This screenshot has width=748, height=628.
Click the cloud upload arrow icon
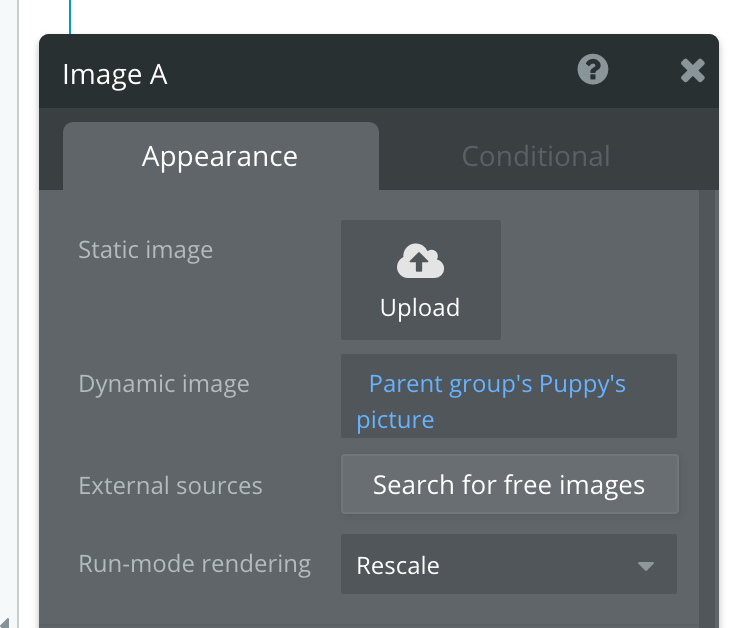point(420,262)
